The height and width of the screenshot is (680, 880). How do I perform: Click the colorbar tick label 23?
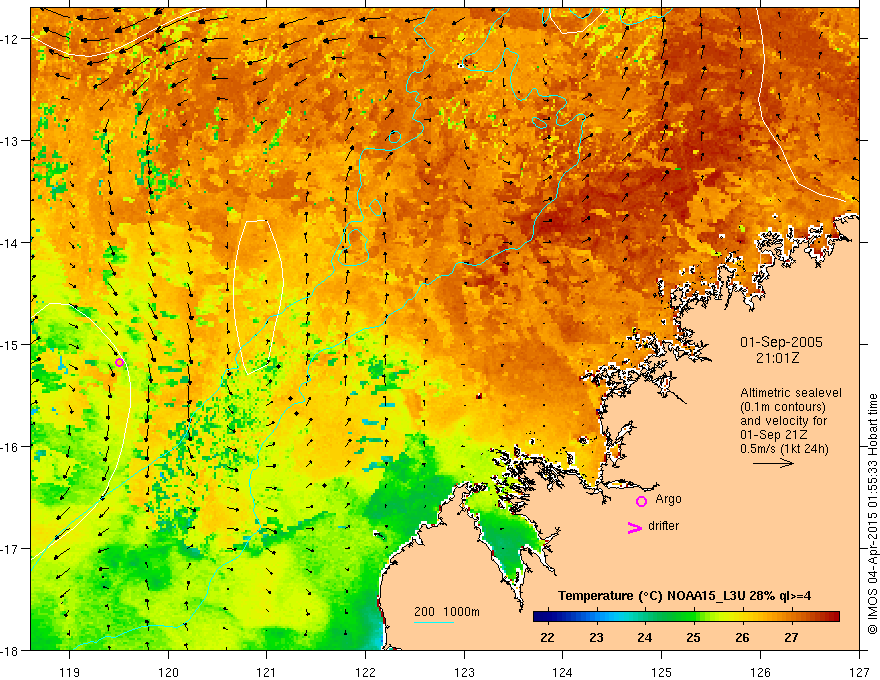596,637
